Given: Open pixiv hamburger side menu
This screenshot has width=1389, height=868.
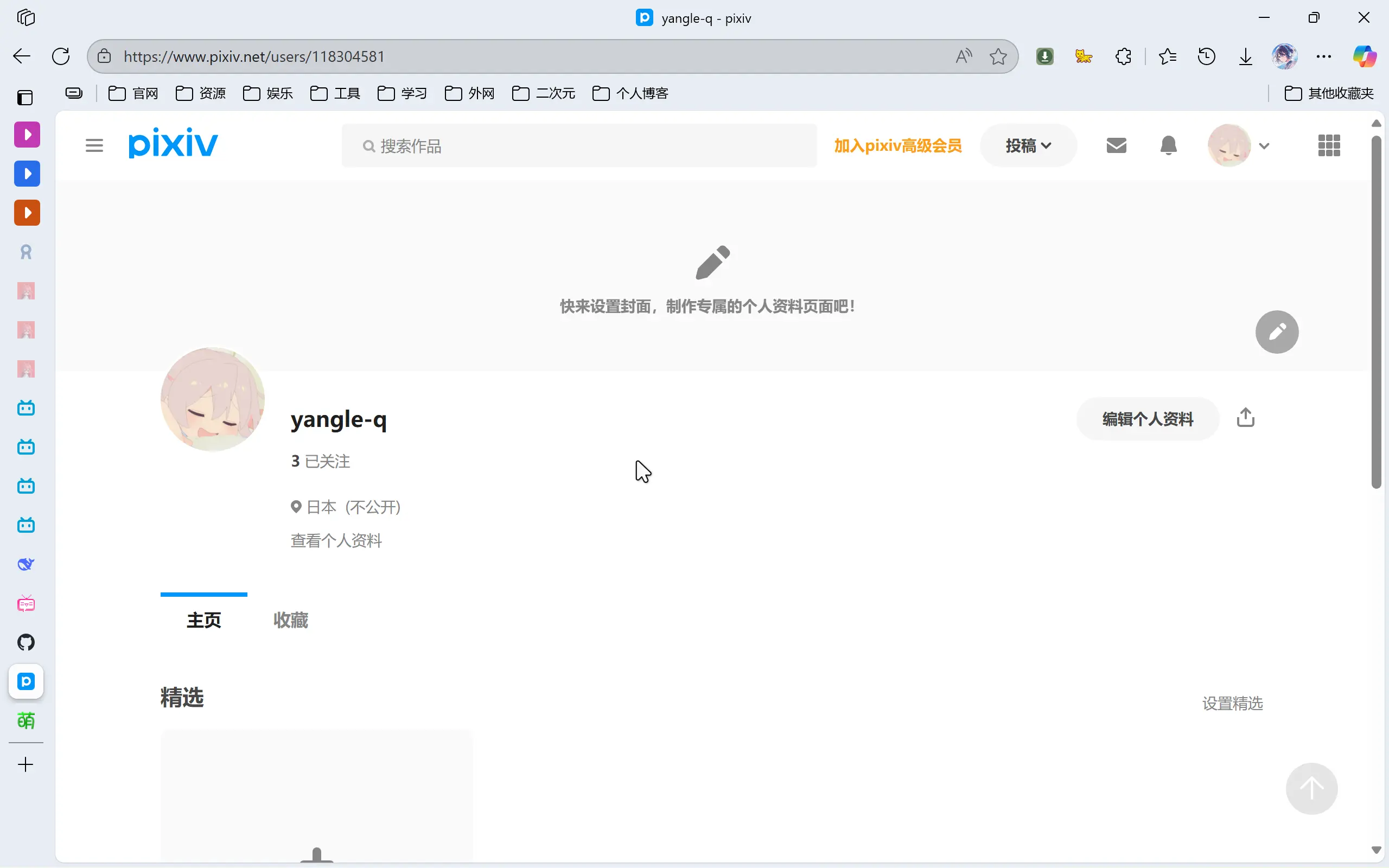Looking at the screenshot, I should click(94, 145).
